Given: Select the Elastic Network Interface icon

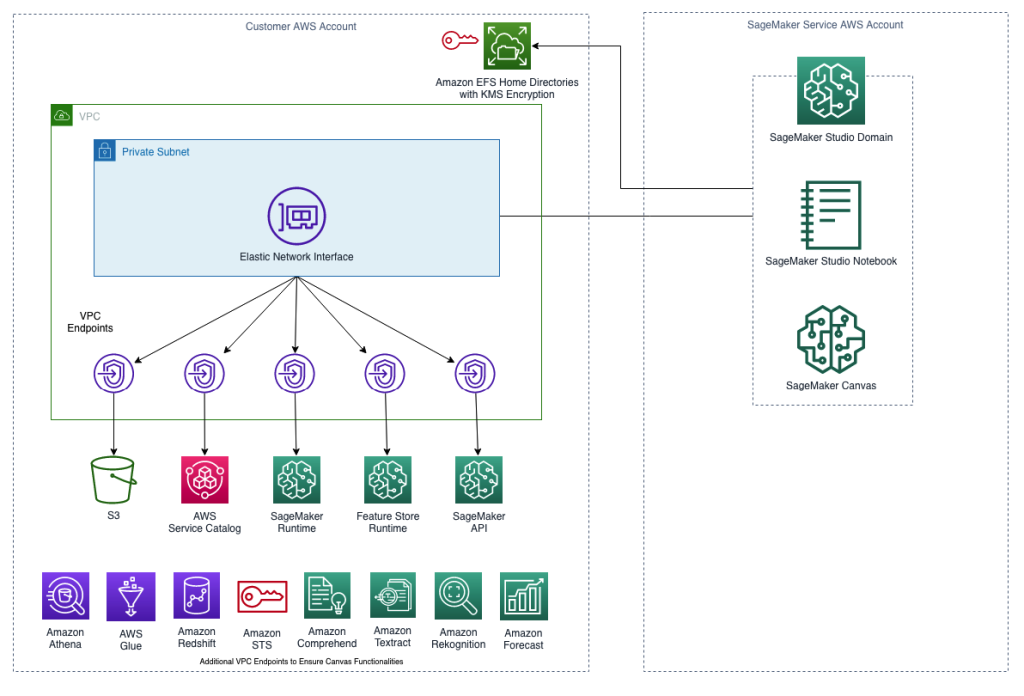Looking at the screenshot, I should (296, 215).
